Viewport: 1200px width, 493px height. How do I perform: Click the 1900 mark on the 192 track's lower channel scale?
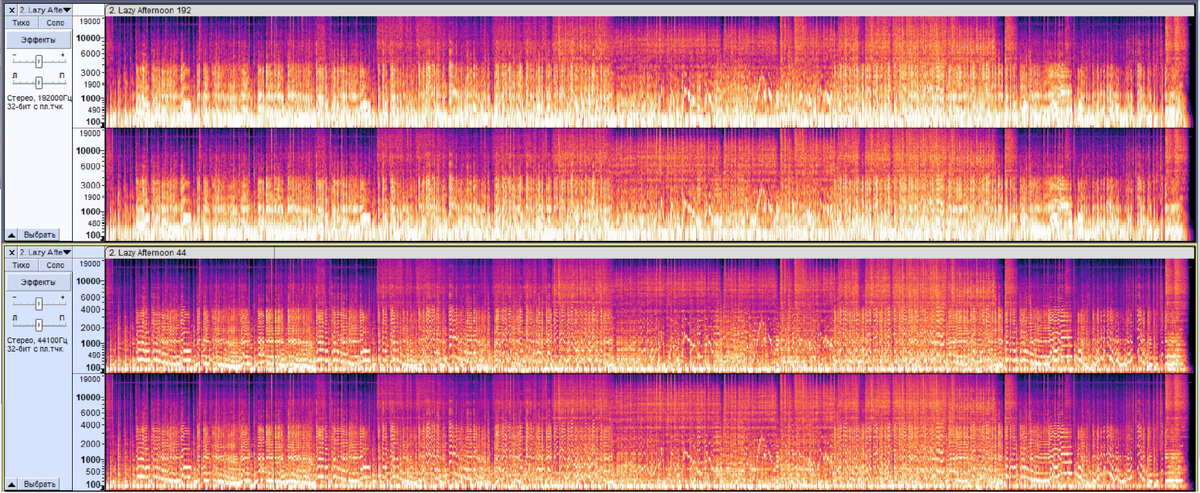point(92,198)
